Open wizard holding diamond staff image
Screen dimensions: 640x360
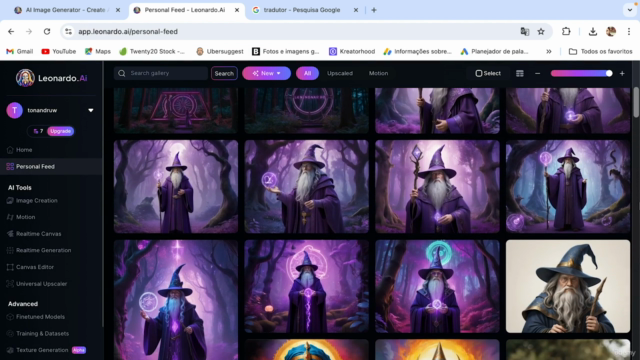coord(437,187)
